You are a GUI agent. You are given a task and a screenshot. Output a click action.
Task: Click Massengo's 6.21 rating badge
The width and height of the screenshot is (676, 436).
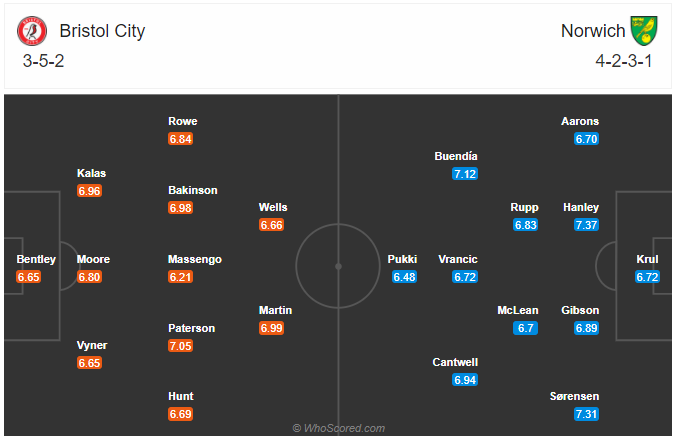click(x=180, y=277)
